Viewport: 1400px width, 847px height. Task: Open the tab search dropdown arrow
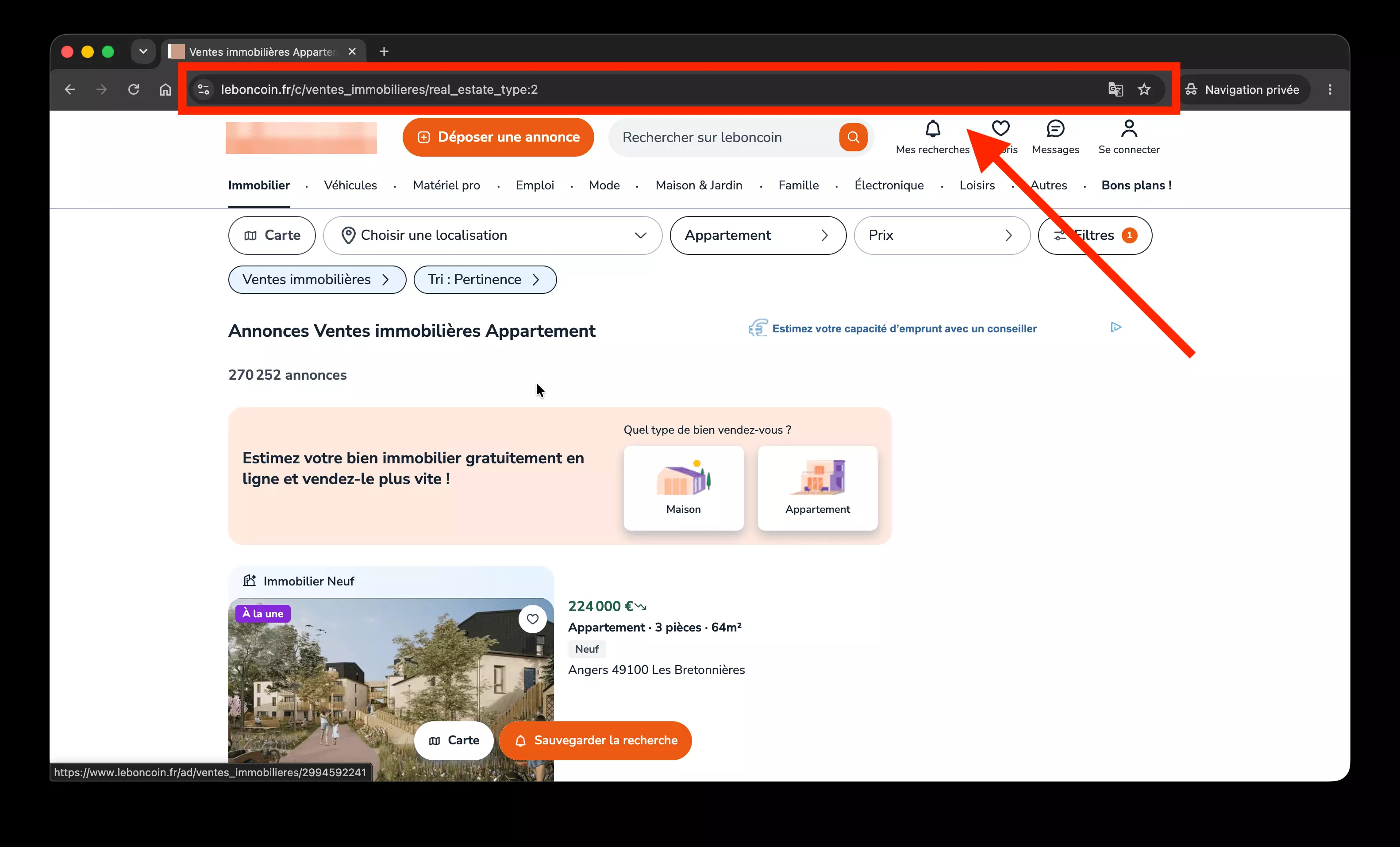143,52
